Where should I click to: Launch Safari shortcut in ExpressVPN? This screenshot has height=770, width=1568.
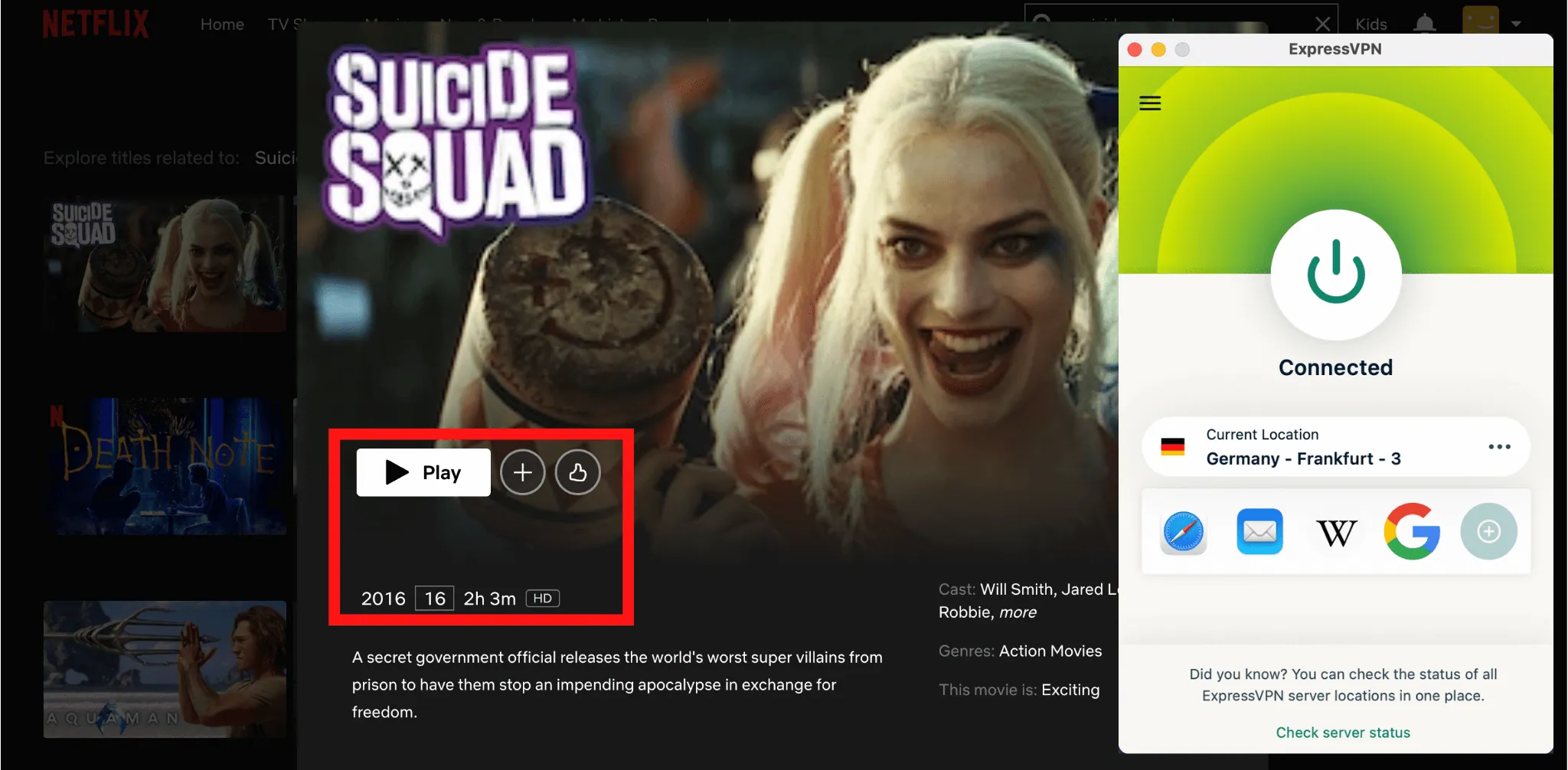(1184, 532)
